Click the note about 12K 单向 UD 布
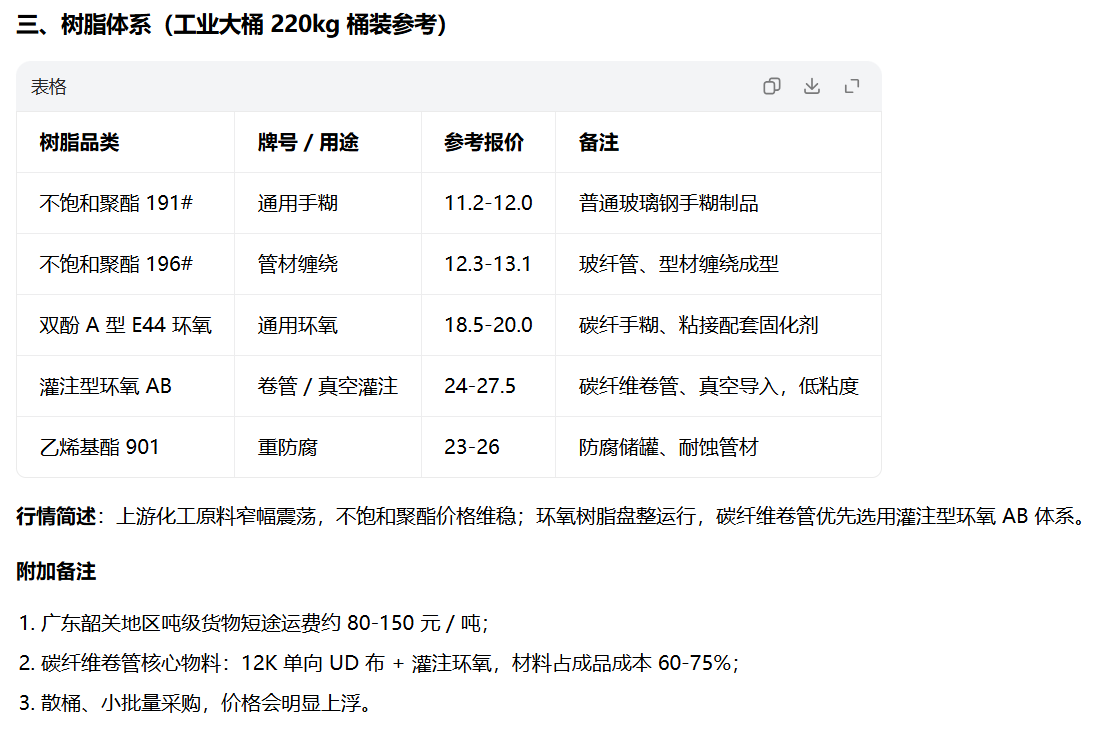1099x735 pixels. click(378, 663)
